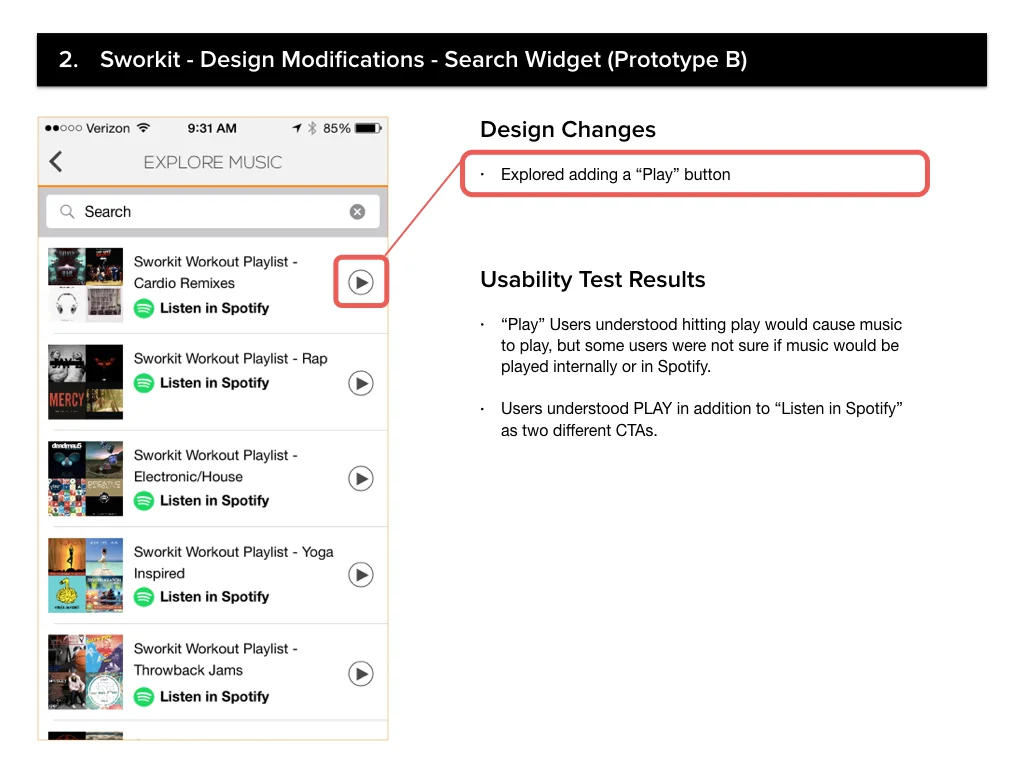Click the Verizon carrier label
Image resolution: width=1024 pixels, height=768 pixels.
click(x=108, y=128)
